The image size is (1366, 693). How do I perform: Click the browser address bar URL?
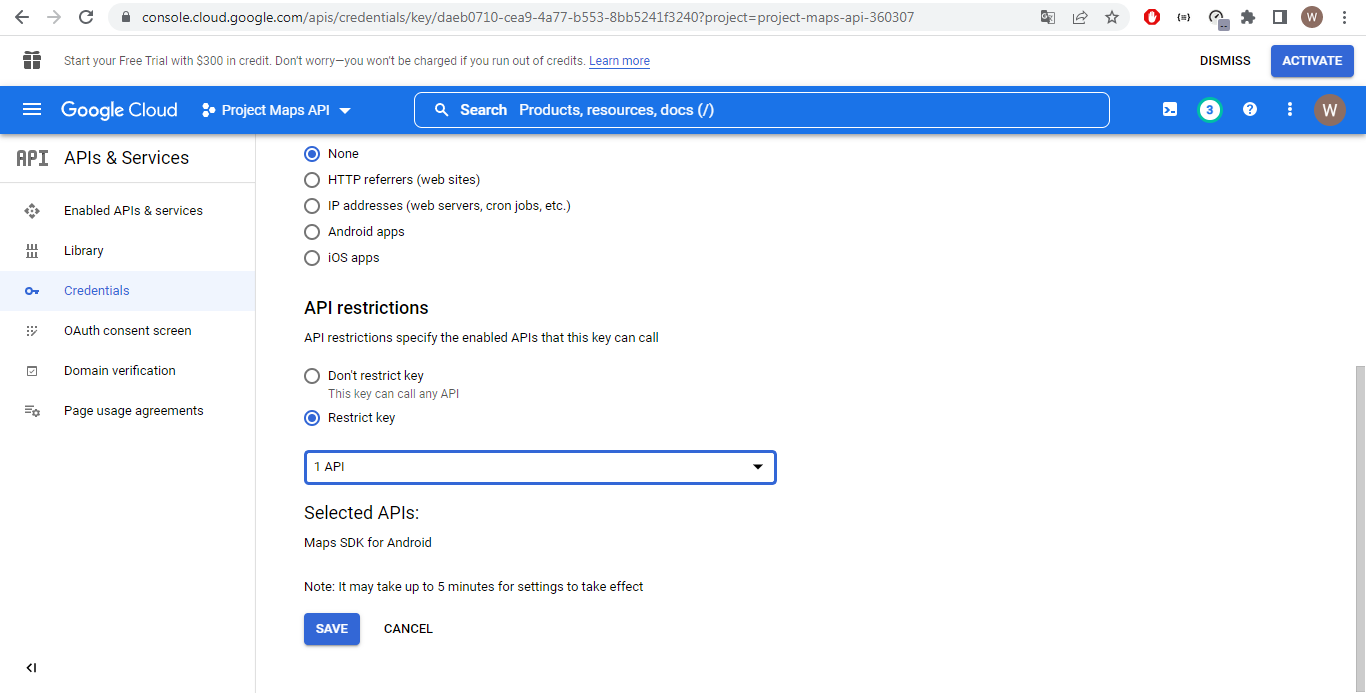tap(528, 17)
